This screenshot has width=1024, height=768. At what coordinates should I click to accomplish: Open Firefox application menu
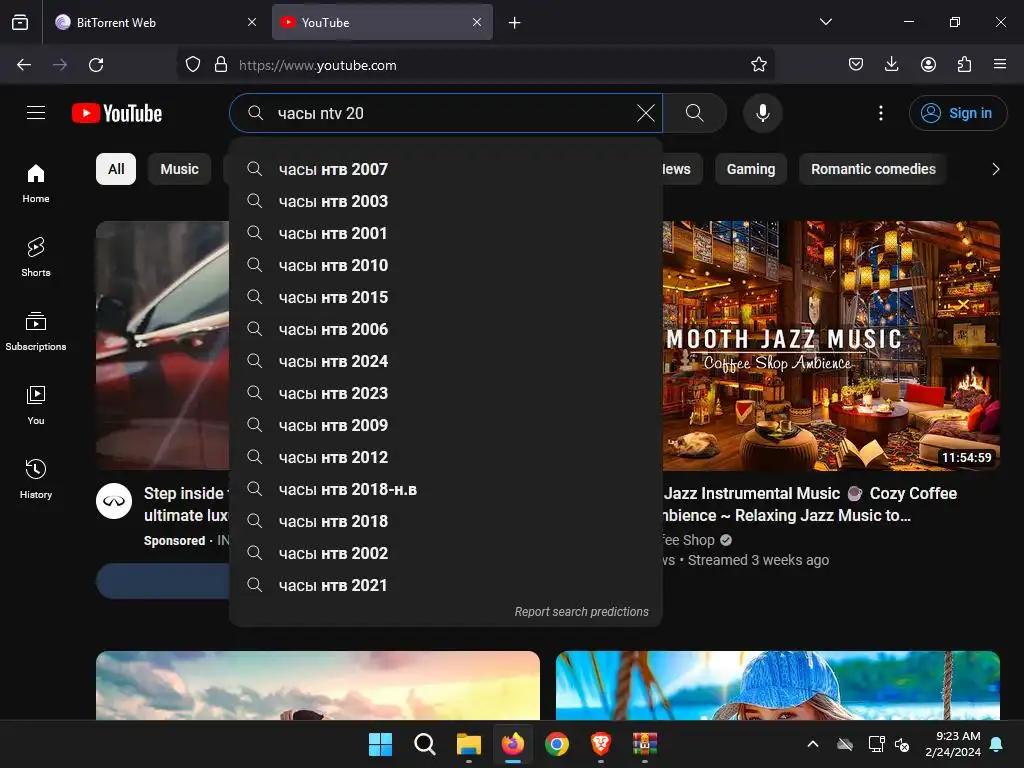tap(1000, 65)
